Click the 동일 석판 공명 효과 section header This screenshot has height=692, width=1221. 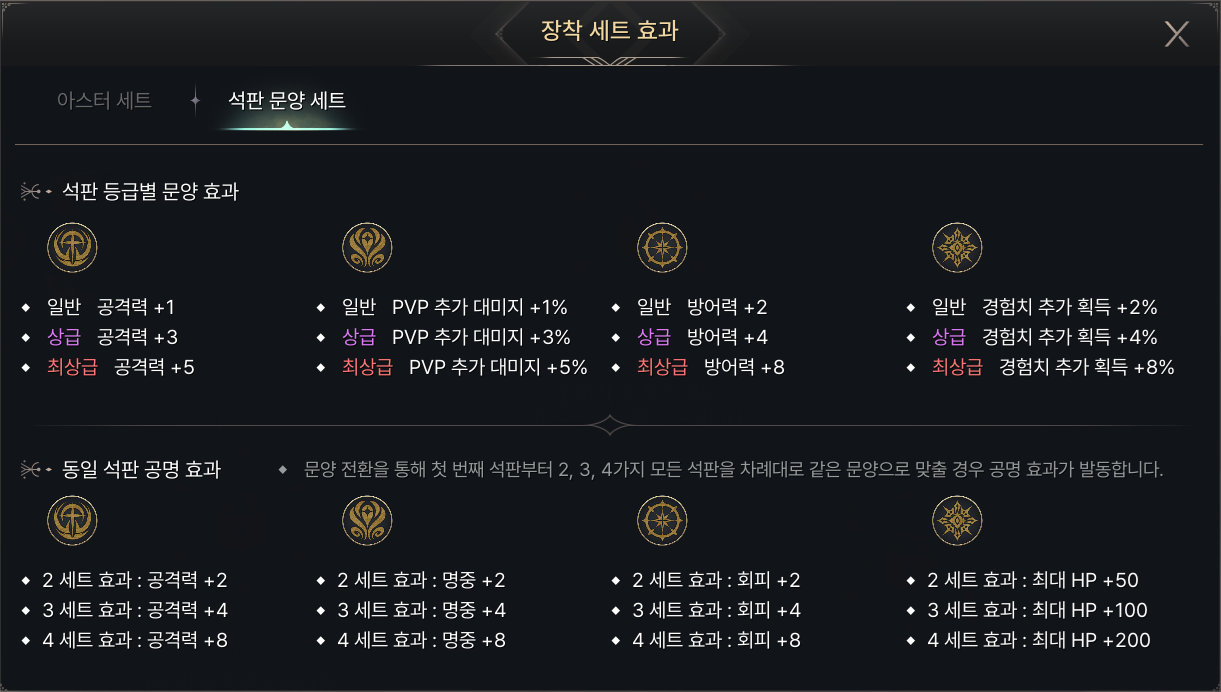(141, 469)
